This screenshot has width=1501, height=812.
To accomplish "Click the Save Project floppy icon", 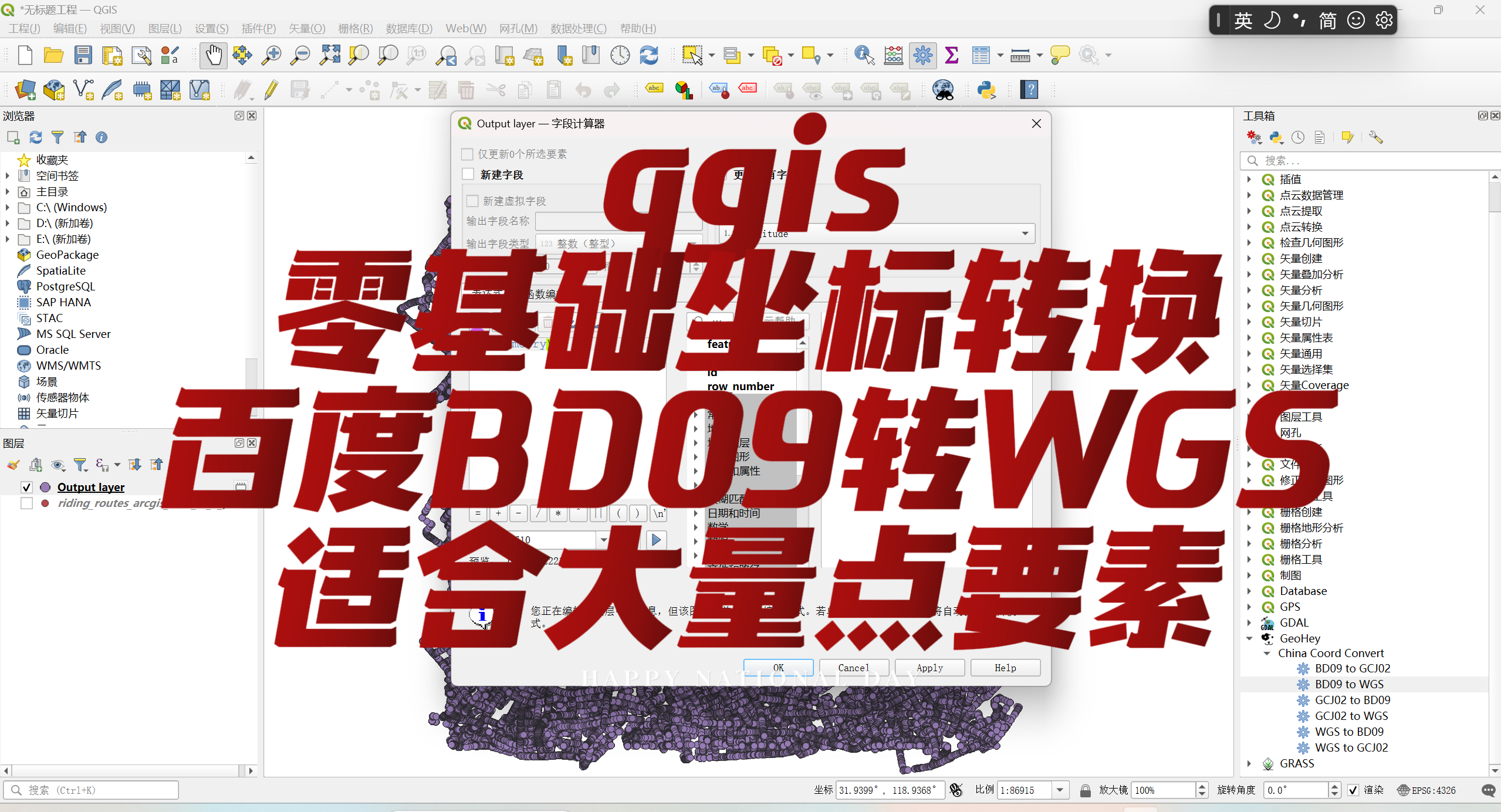I will click(x=83, y=56).
